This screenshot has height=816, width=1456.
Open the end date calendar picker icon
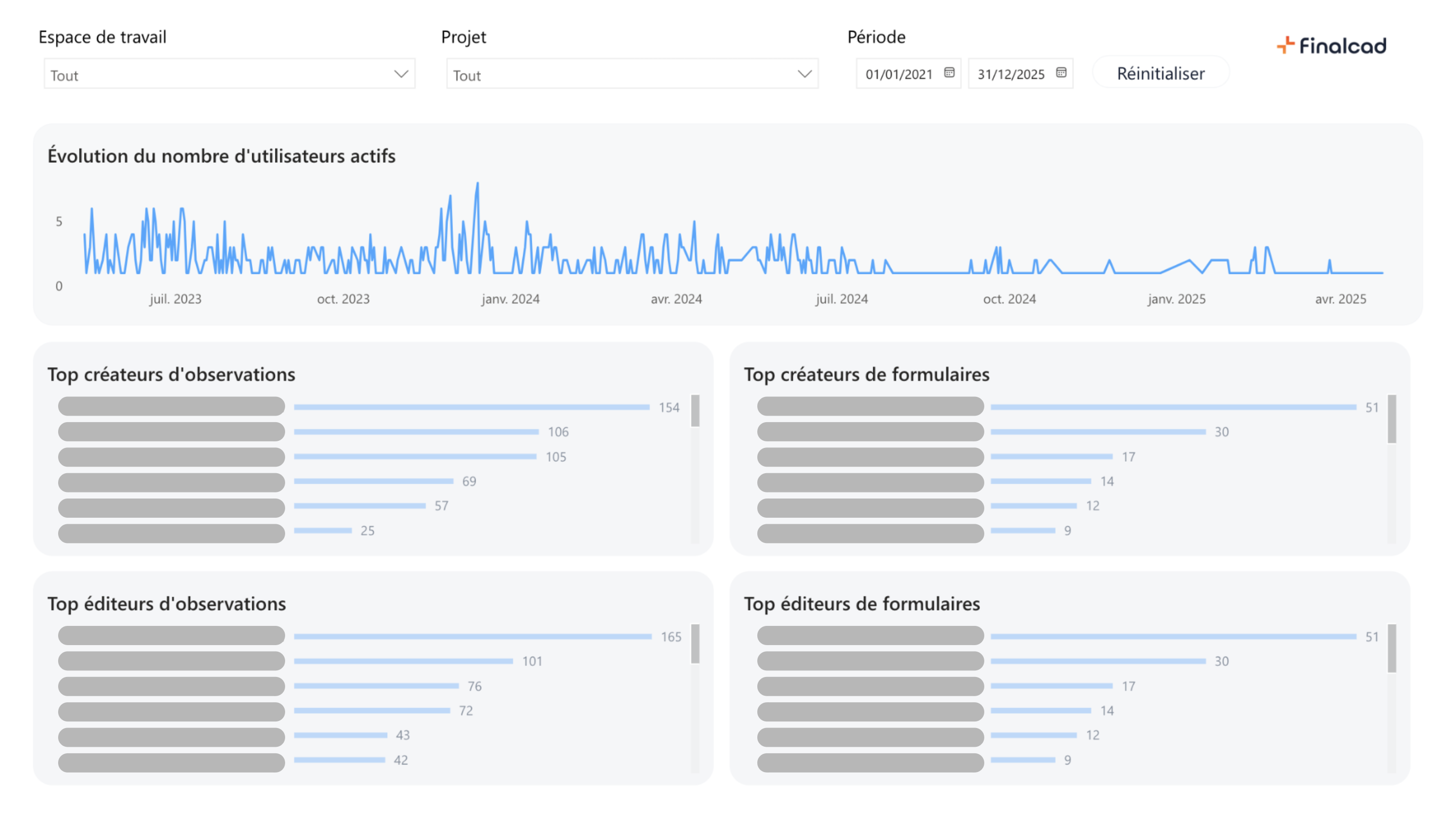coord(1061,72)
